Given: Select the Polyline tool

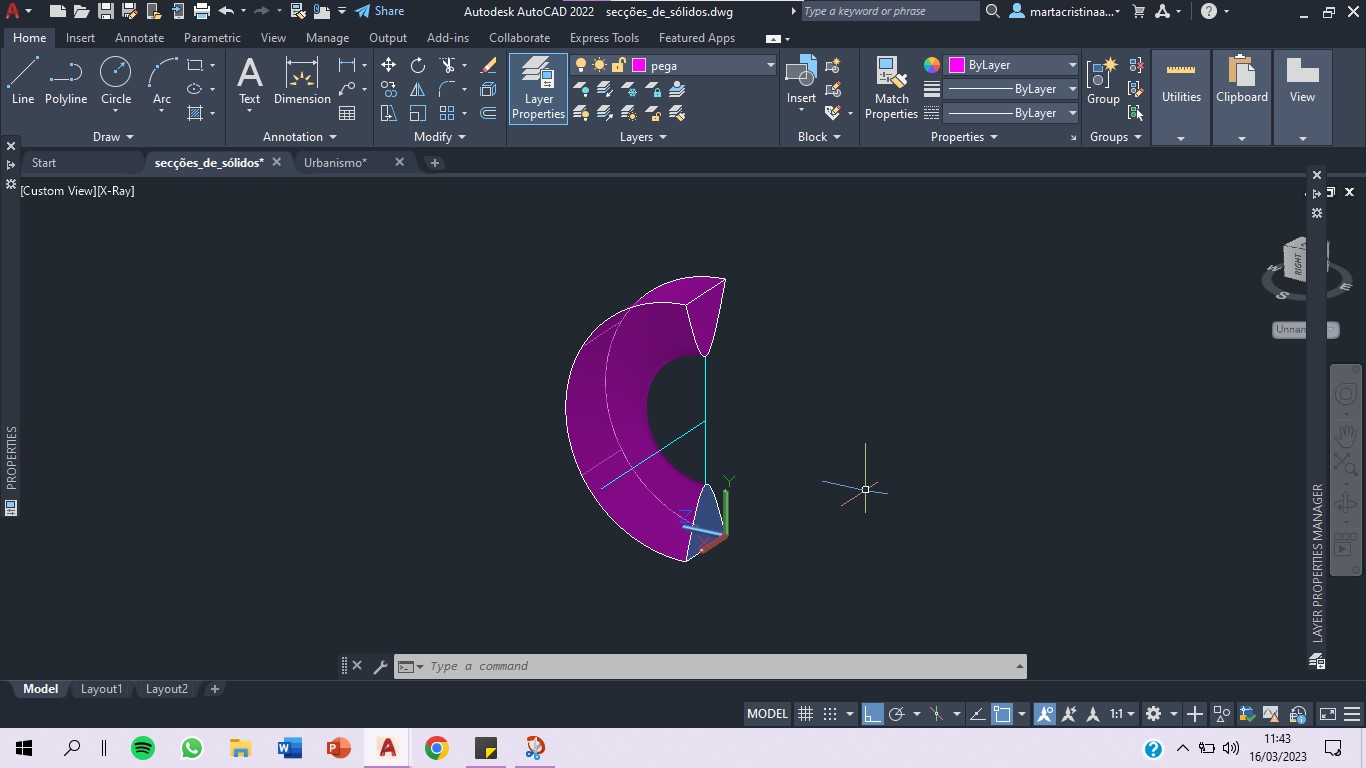Looking at the screenshot, I should pyautogui.click(x=66, y=80).
